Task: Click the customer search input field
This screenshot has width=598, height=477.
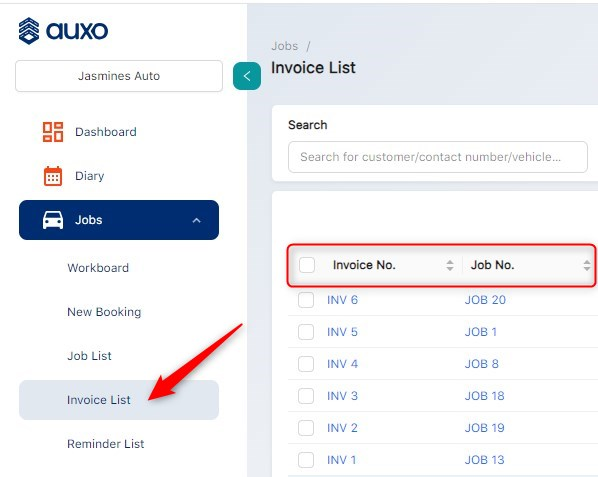Action: 438,157
